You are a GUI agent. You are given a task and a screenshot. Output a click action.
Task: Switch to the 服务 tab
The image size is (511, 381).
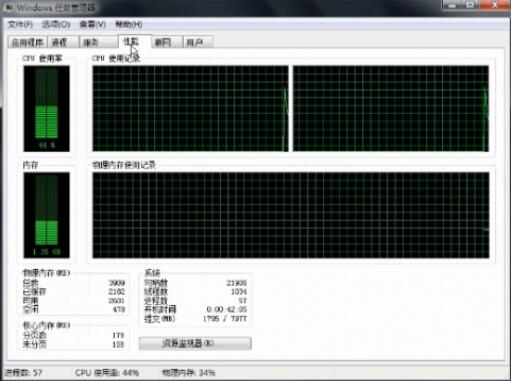(x=98, y=42)
